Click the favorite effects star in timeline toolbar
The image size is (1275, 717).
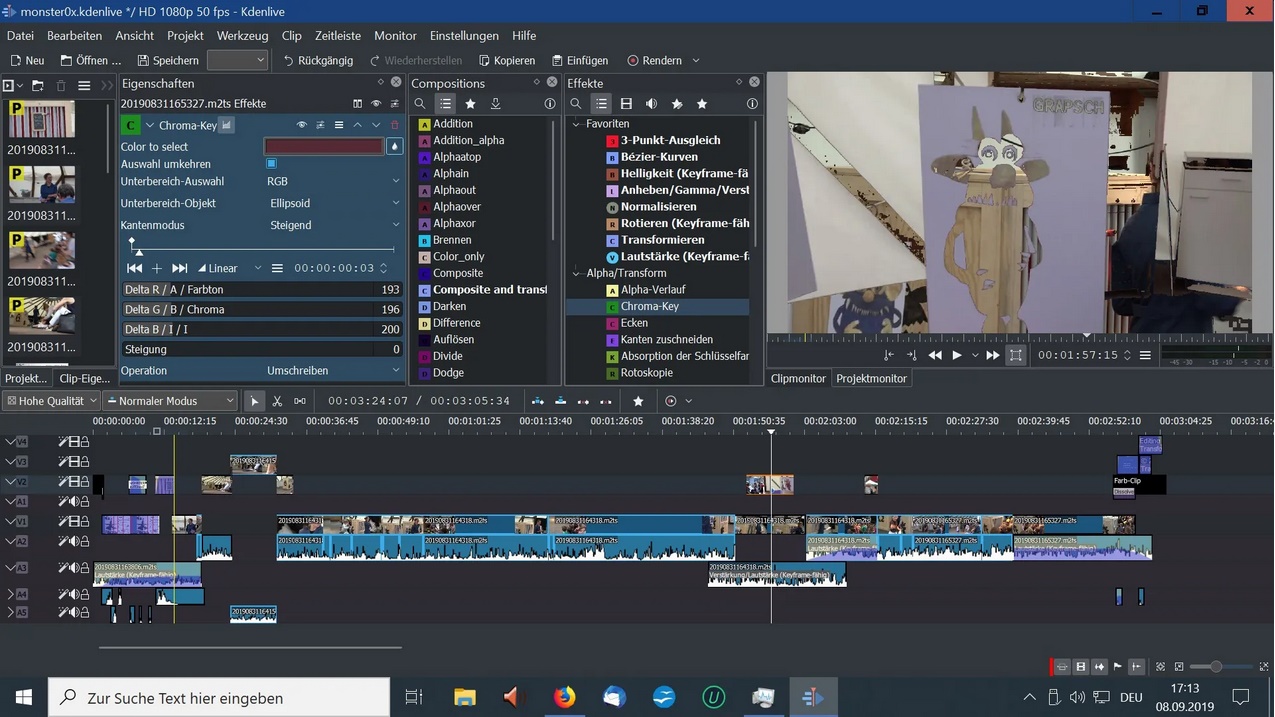pos(638,401)
